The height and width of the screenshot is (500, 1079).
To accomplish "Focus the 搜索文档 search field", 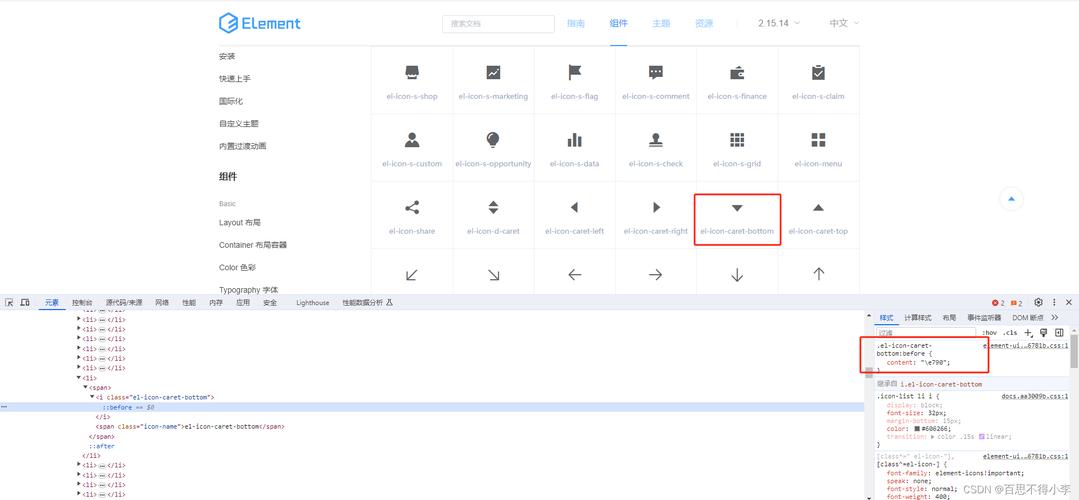I will click(x=498, y=23).
